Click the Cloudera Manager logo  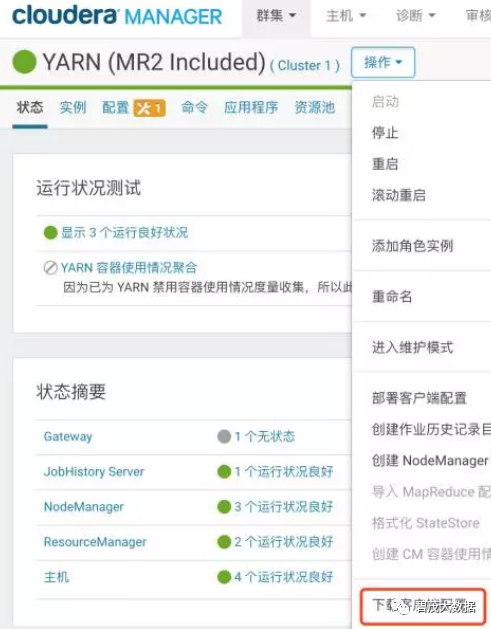point(117,16)
